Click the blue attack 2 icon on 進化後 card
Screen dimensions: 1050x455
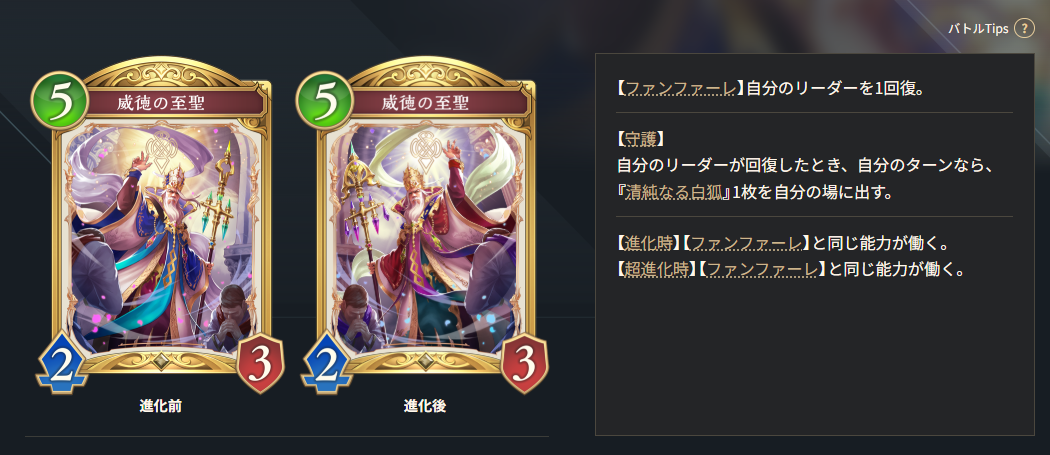[x=326, y=363]
